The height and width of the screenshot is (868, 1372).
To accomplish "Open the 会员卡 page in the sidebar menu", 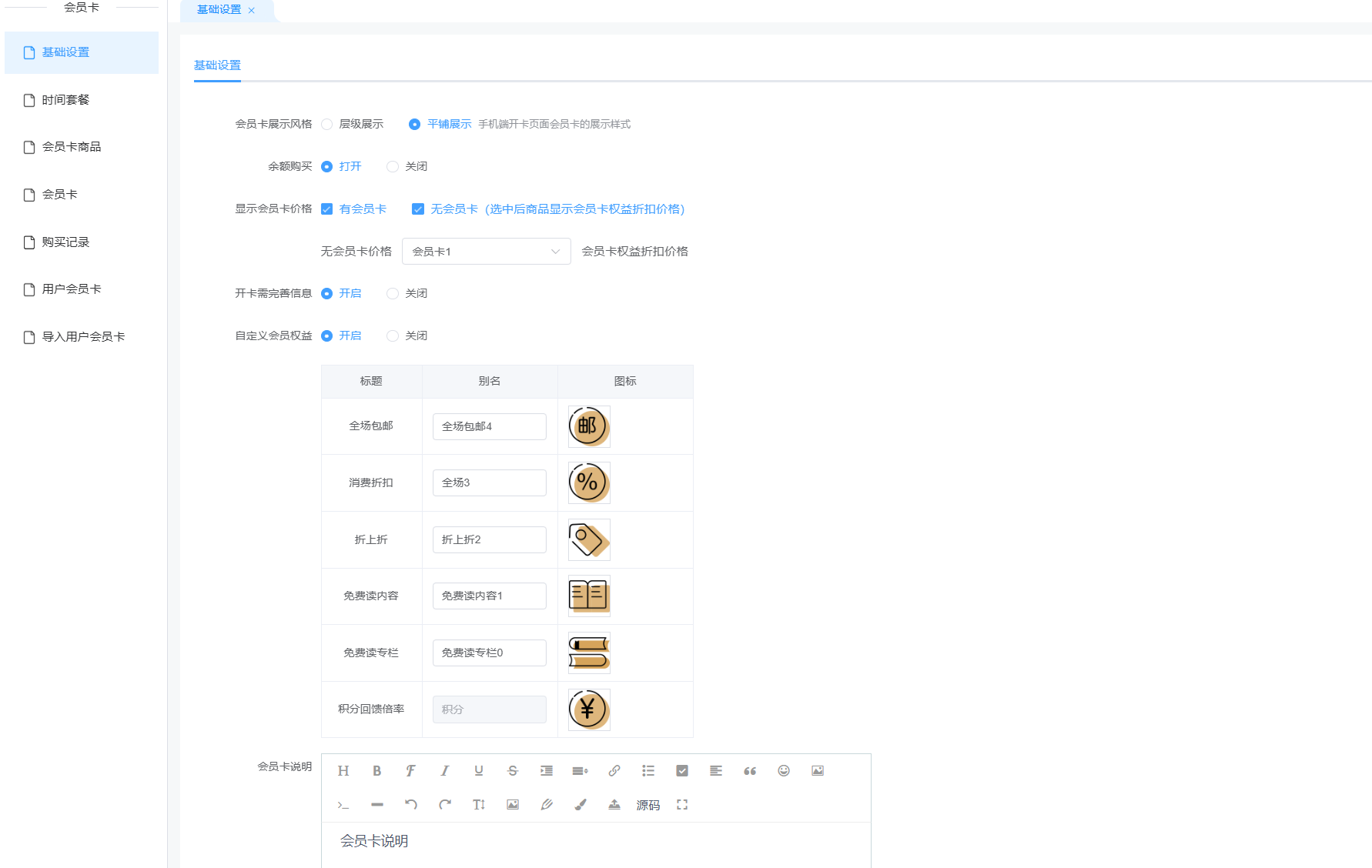I will [82, 195].
